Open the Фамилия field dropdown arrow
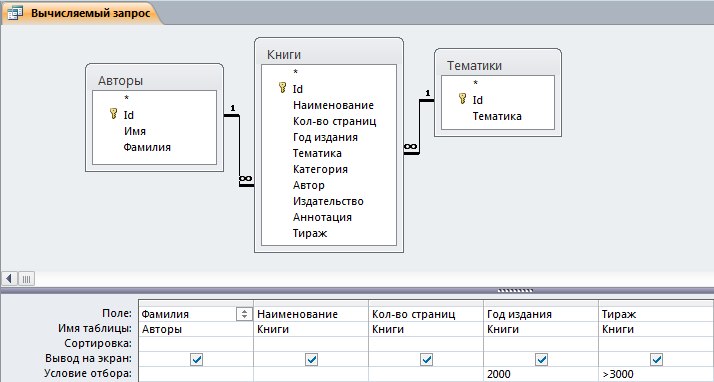Viewport: 714px width, 382px height. 244,314
